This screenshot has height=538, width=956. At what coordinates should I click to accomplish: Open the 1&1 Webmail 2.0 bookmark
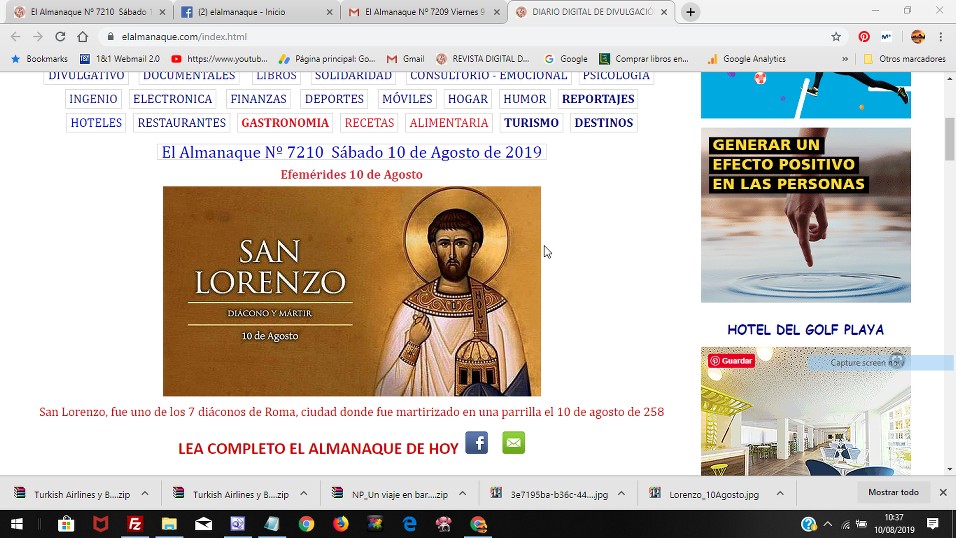[120, 59]
